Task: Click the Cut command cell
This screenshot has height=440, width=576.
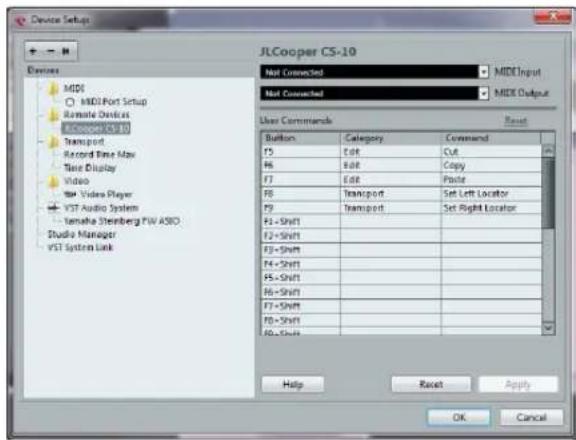Action: [x=491, y=152]
